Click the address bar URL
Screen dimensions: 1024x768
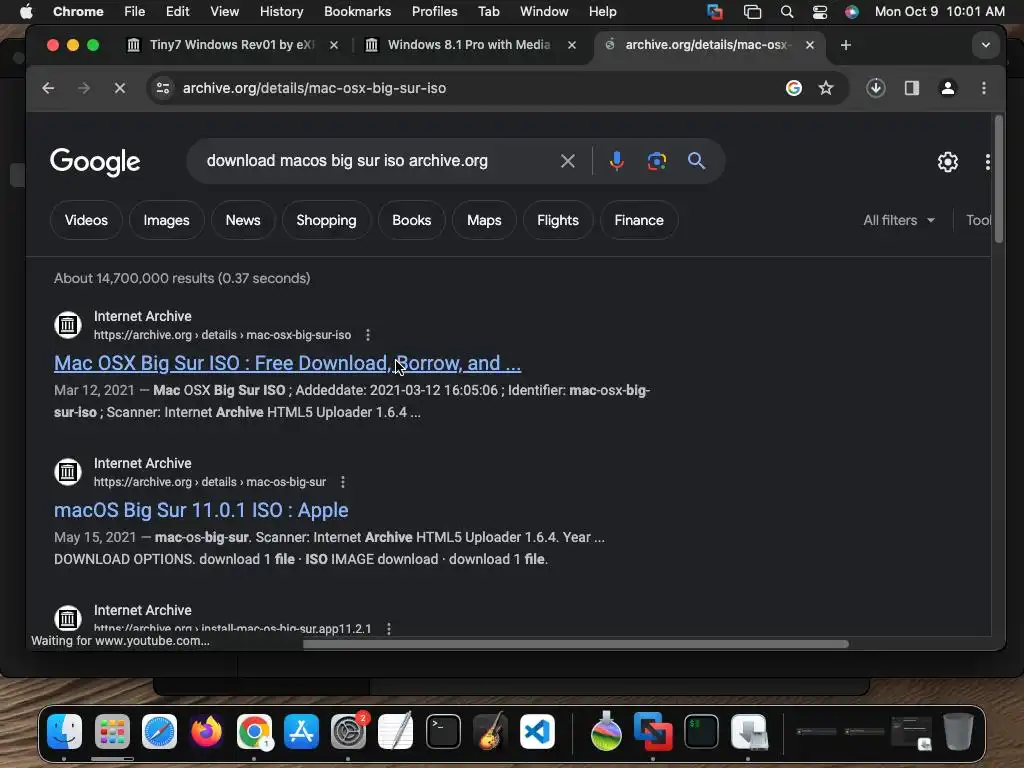click(314, 88)
